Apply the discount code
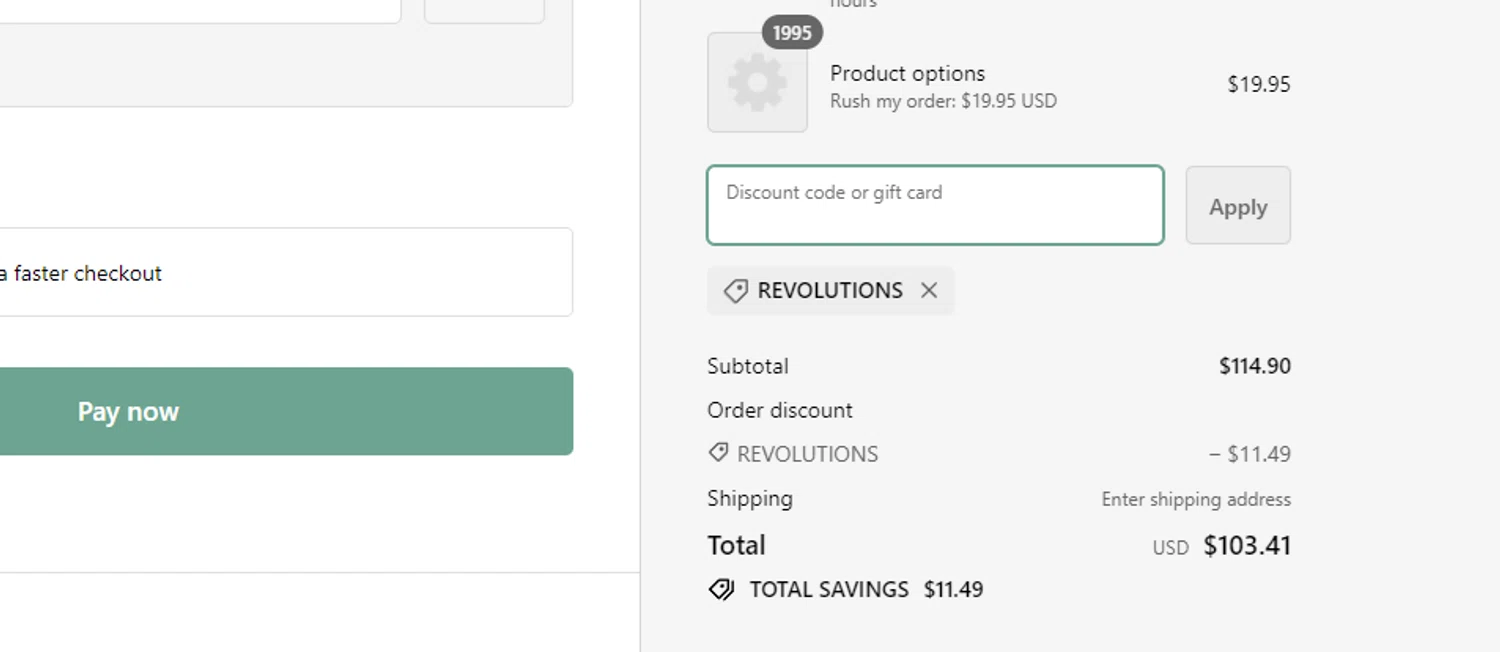 click(1238, 205)
